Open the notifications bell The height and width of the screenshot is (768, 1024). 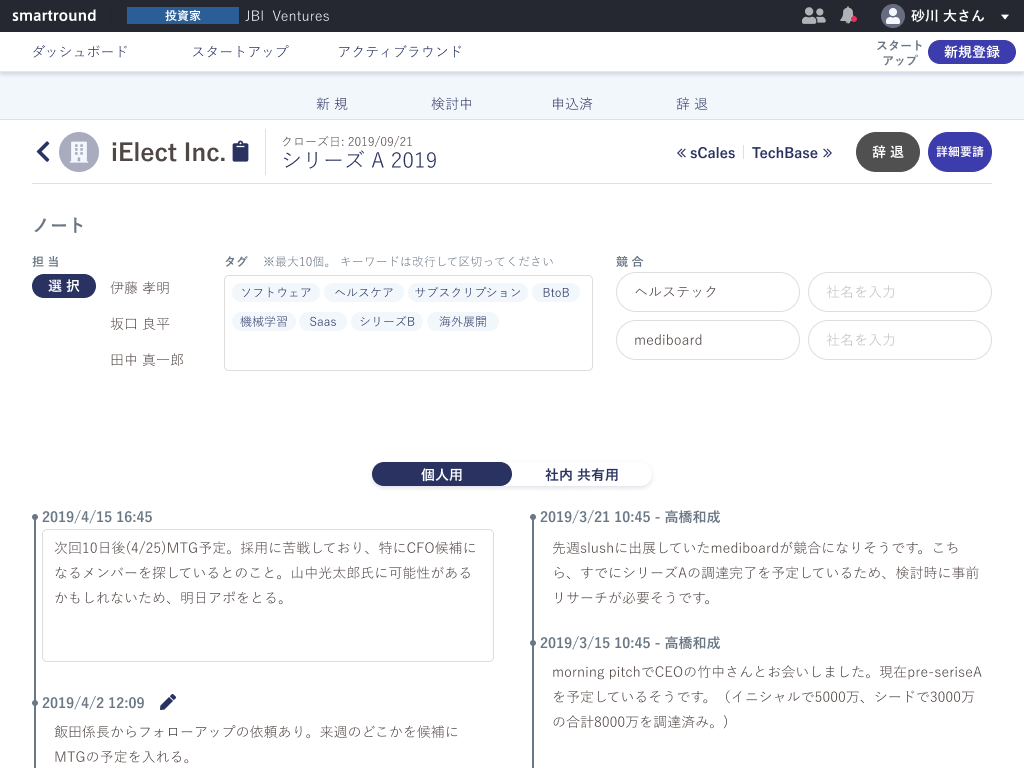[848, 15]
